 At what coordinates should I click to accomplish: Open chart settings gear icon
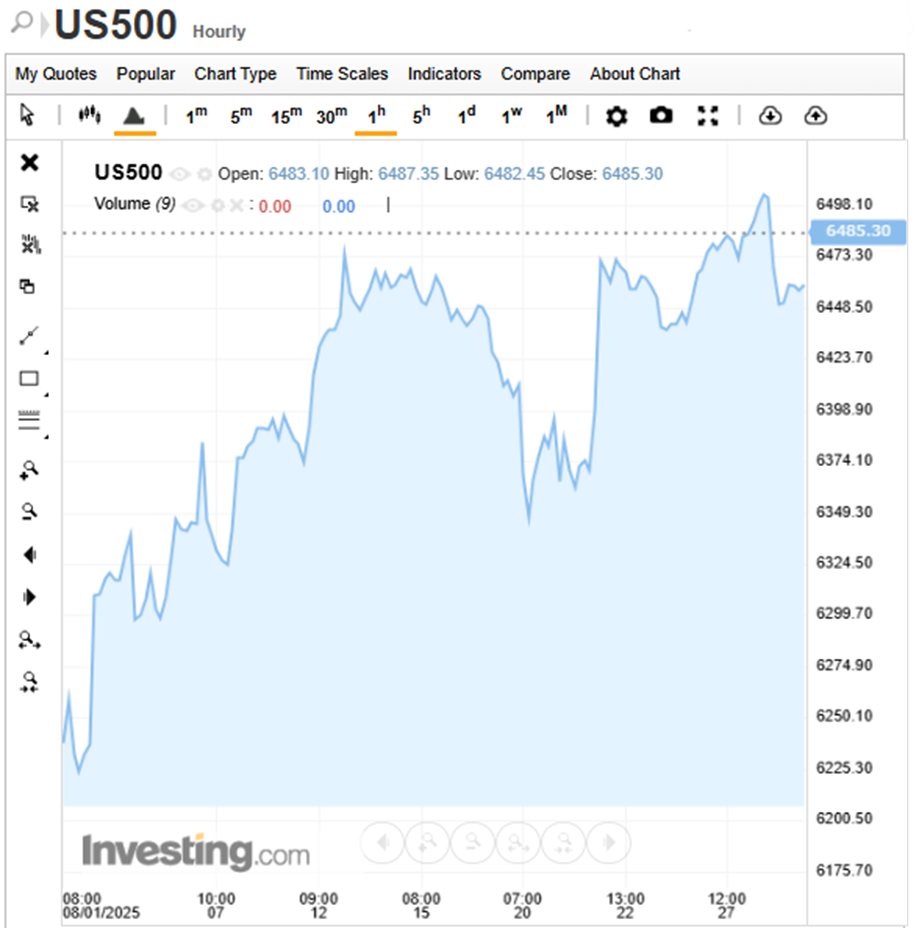[617, 117]
